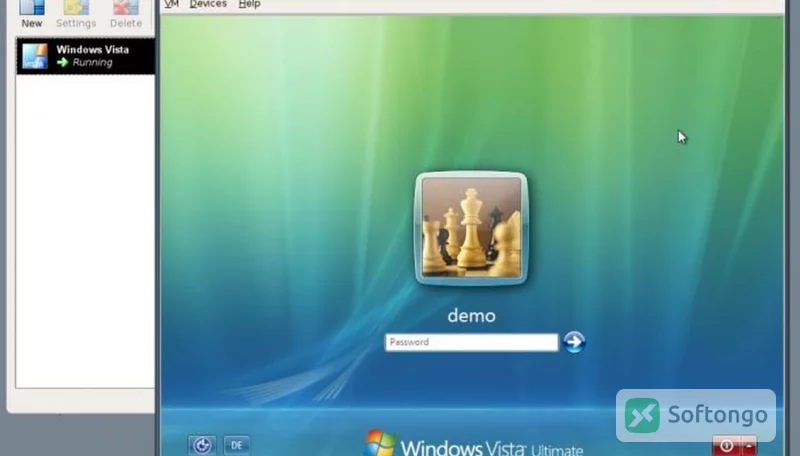Click the DE keyboard layout button
The width and height of the screenshot is (800, 456).
point(237,445)
